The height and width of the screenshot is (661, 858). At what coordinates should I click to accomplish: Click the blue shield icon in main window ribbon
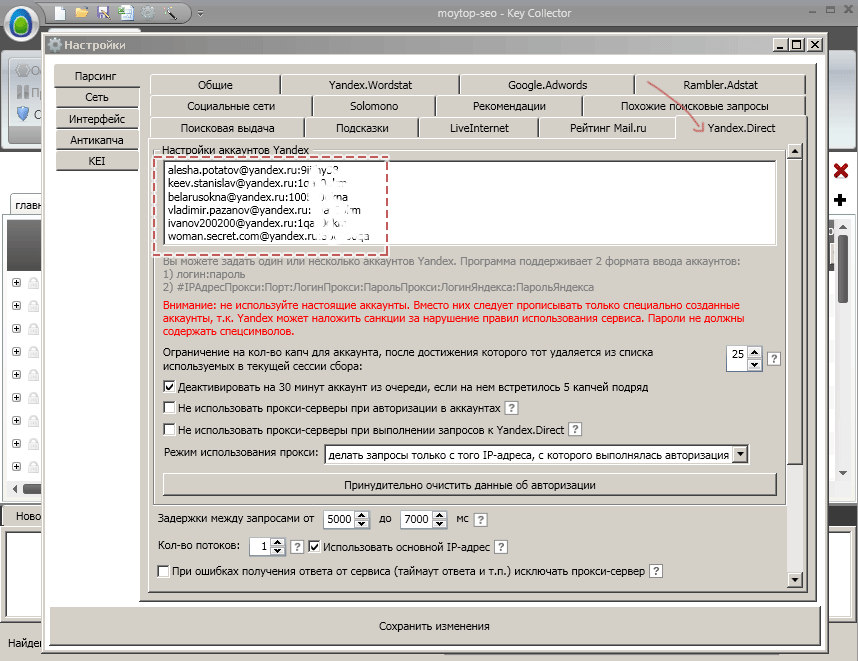[x=23, y=114]
